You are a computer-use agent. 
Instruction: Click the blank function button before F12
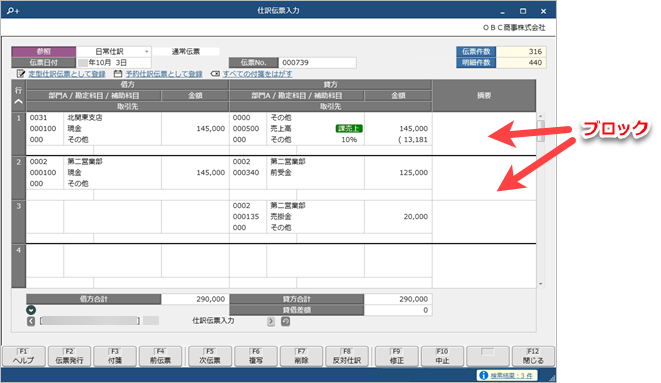(488, 356)
